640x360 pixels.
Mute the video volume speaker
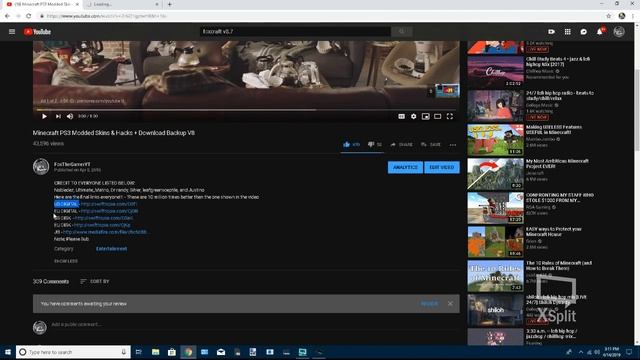tap(70, 116)
